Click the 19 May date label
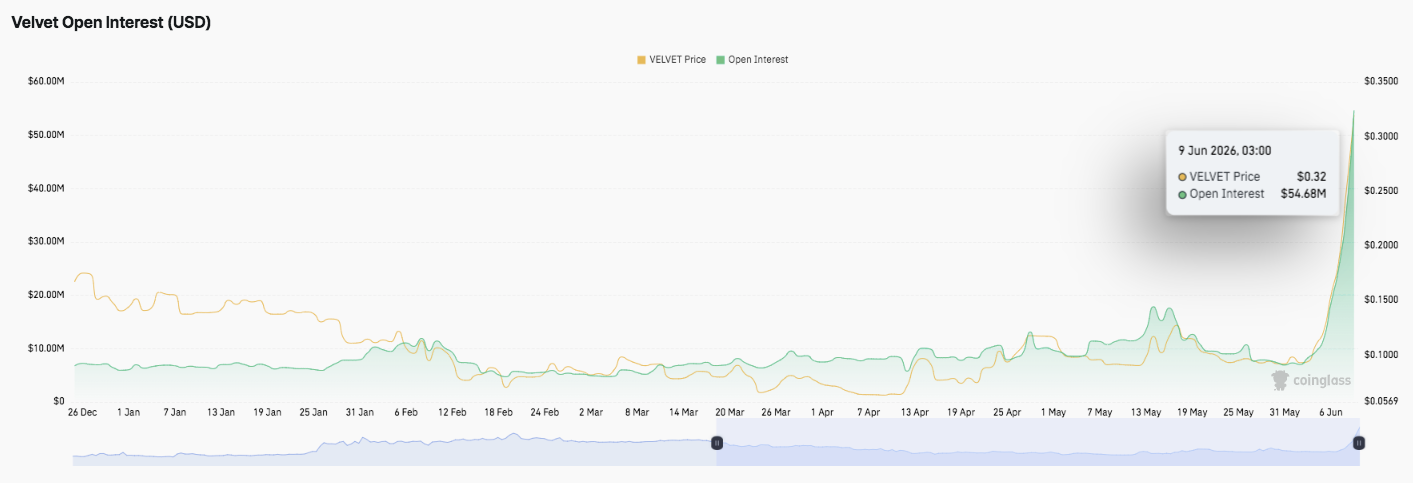 pyautogui.click(x=1192, y=412)
